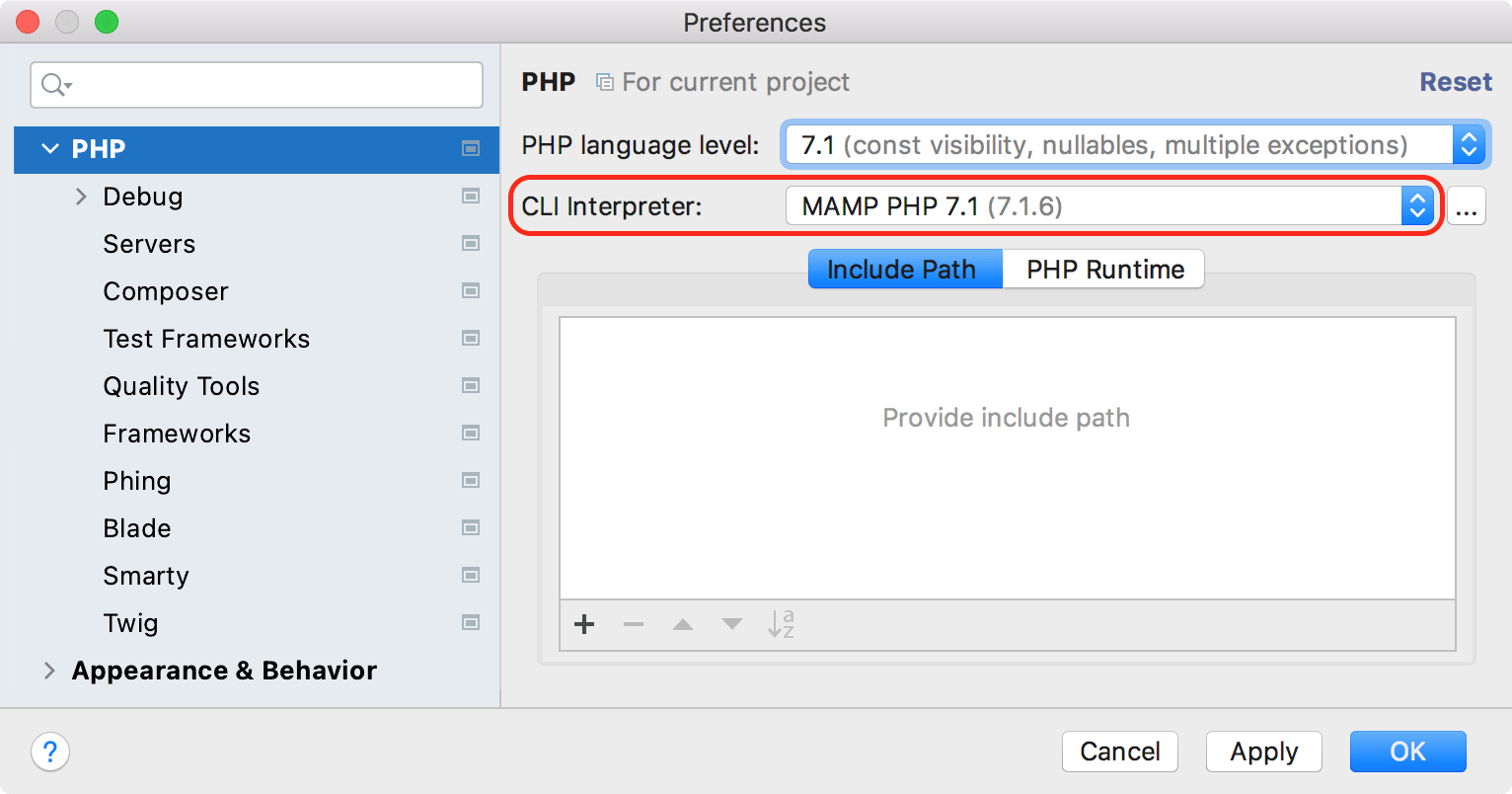Click the Reset link
1512x794 pixels.
pyautogui.click(x=1456, y=82)
